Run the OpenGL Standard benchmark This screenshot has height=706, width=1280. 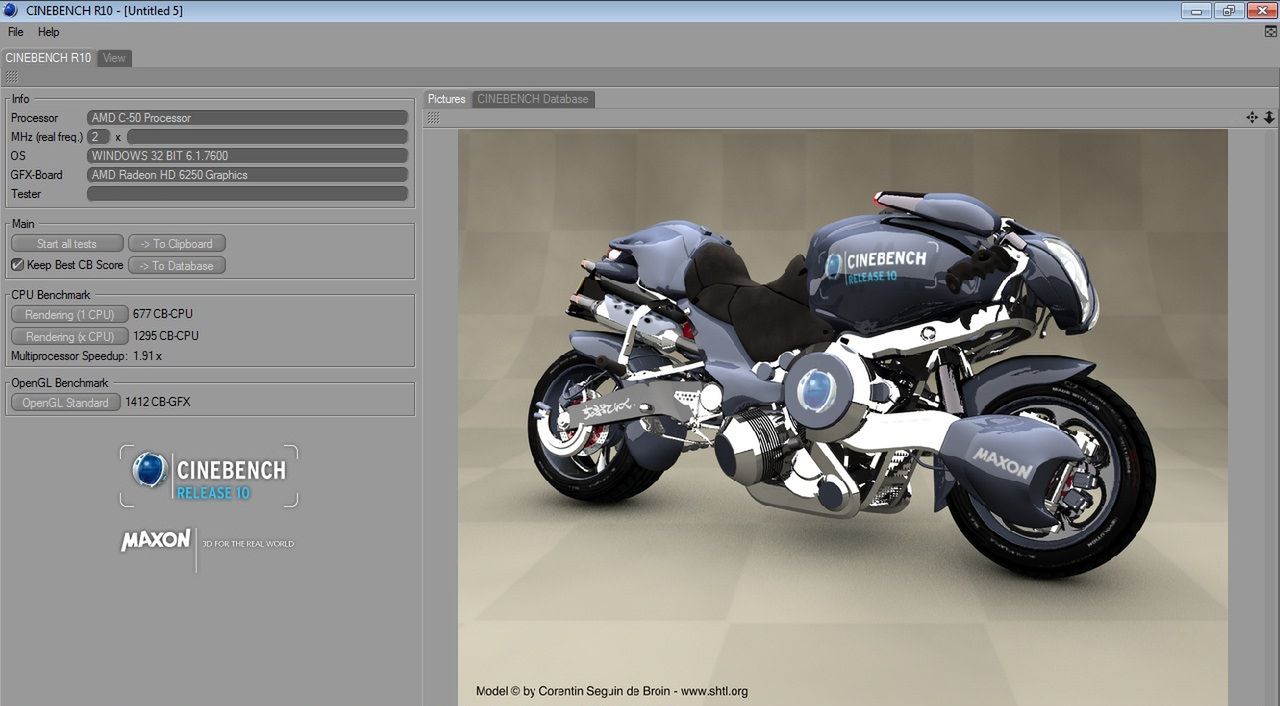(x=66, y=402)
